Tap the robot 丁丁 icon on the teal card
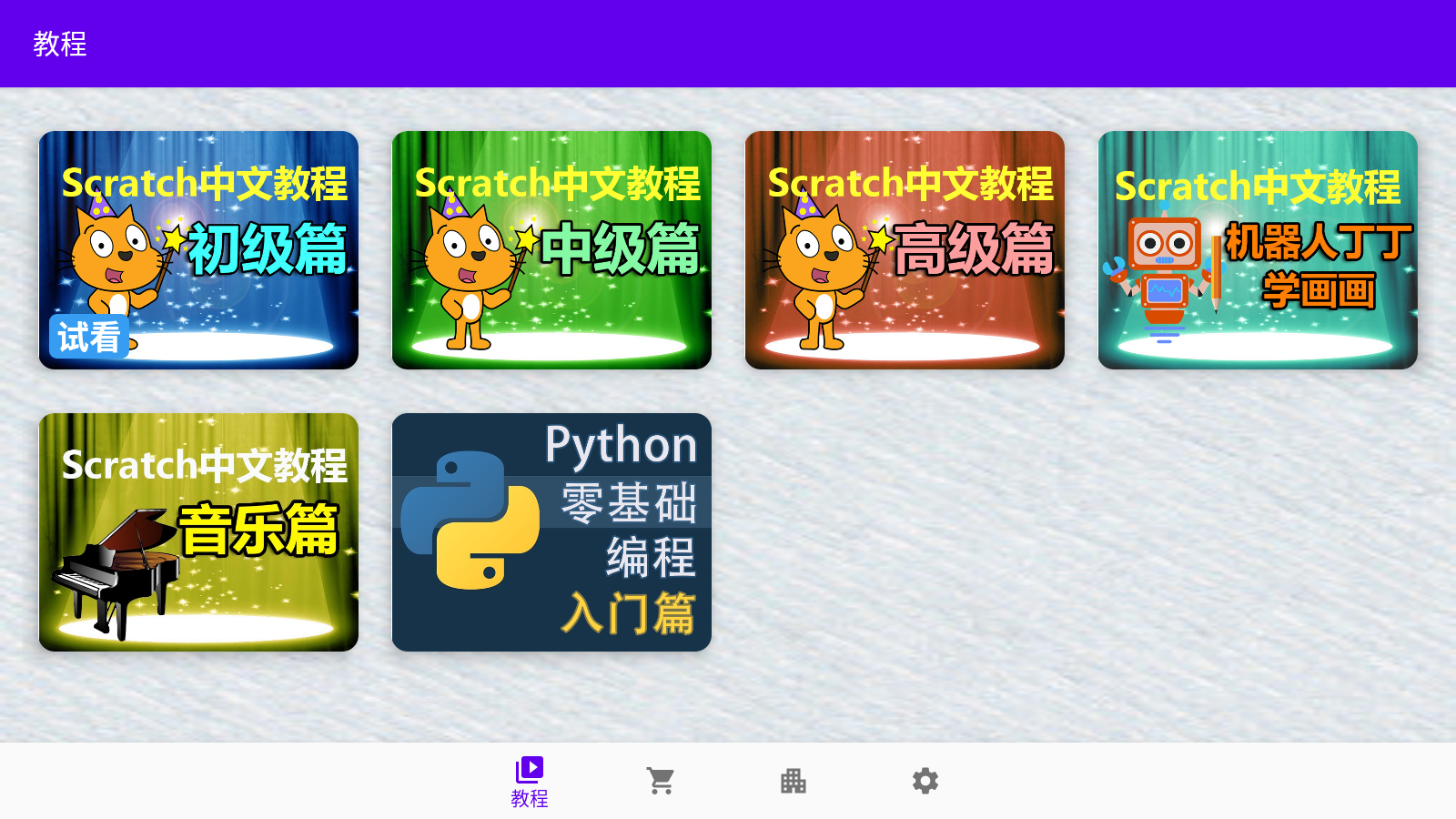Screen dimensions: 1456x819 [x=1167, y=264]
